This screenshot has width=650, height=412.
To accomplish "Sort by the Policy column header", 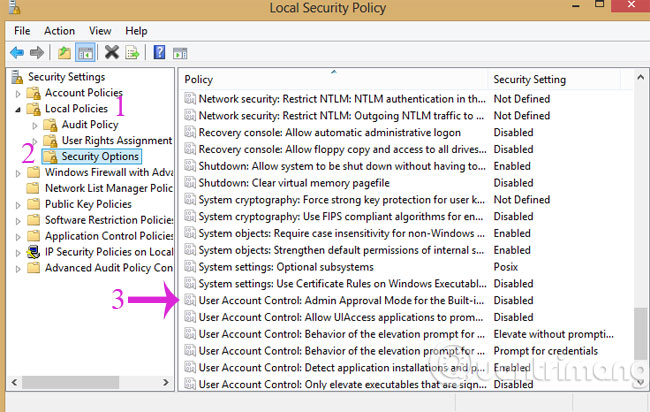I will click(x=334, y=79).
